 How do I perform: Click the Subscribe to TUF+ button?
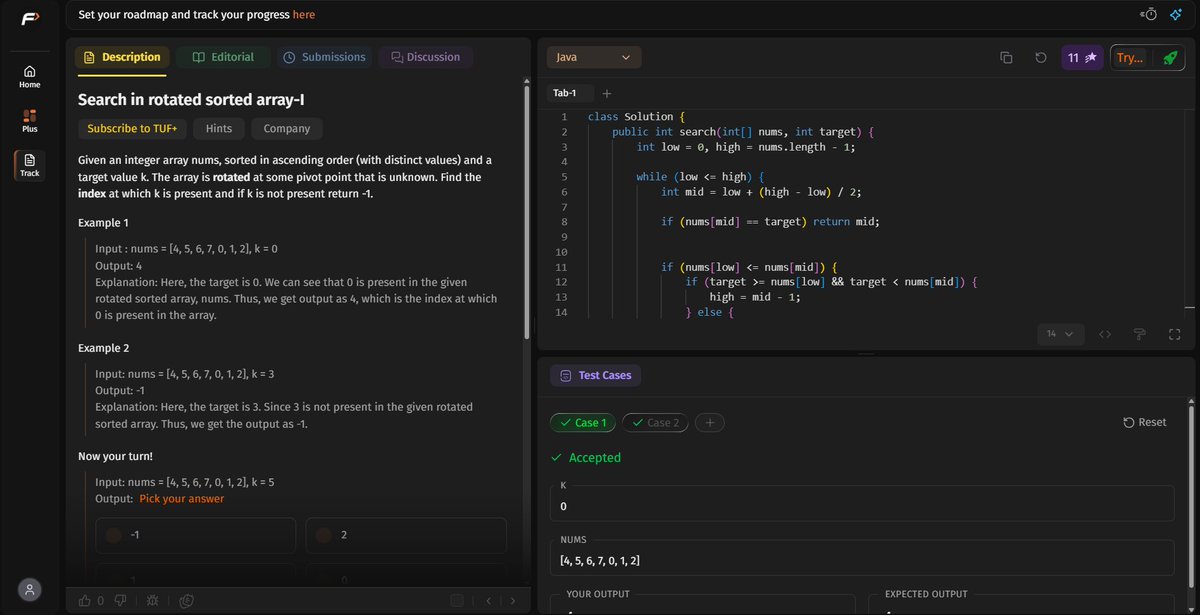(132, 128)
